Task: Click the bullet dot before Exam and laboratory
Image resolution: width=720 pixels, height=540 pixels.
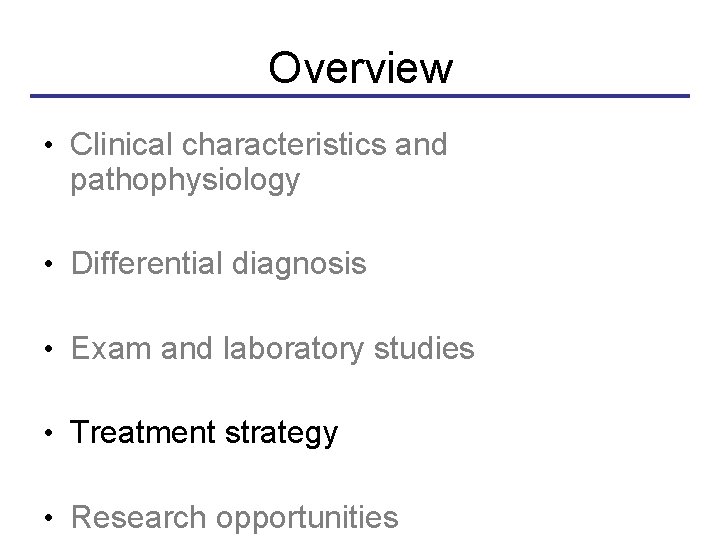Action: coord(48,350)
